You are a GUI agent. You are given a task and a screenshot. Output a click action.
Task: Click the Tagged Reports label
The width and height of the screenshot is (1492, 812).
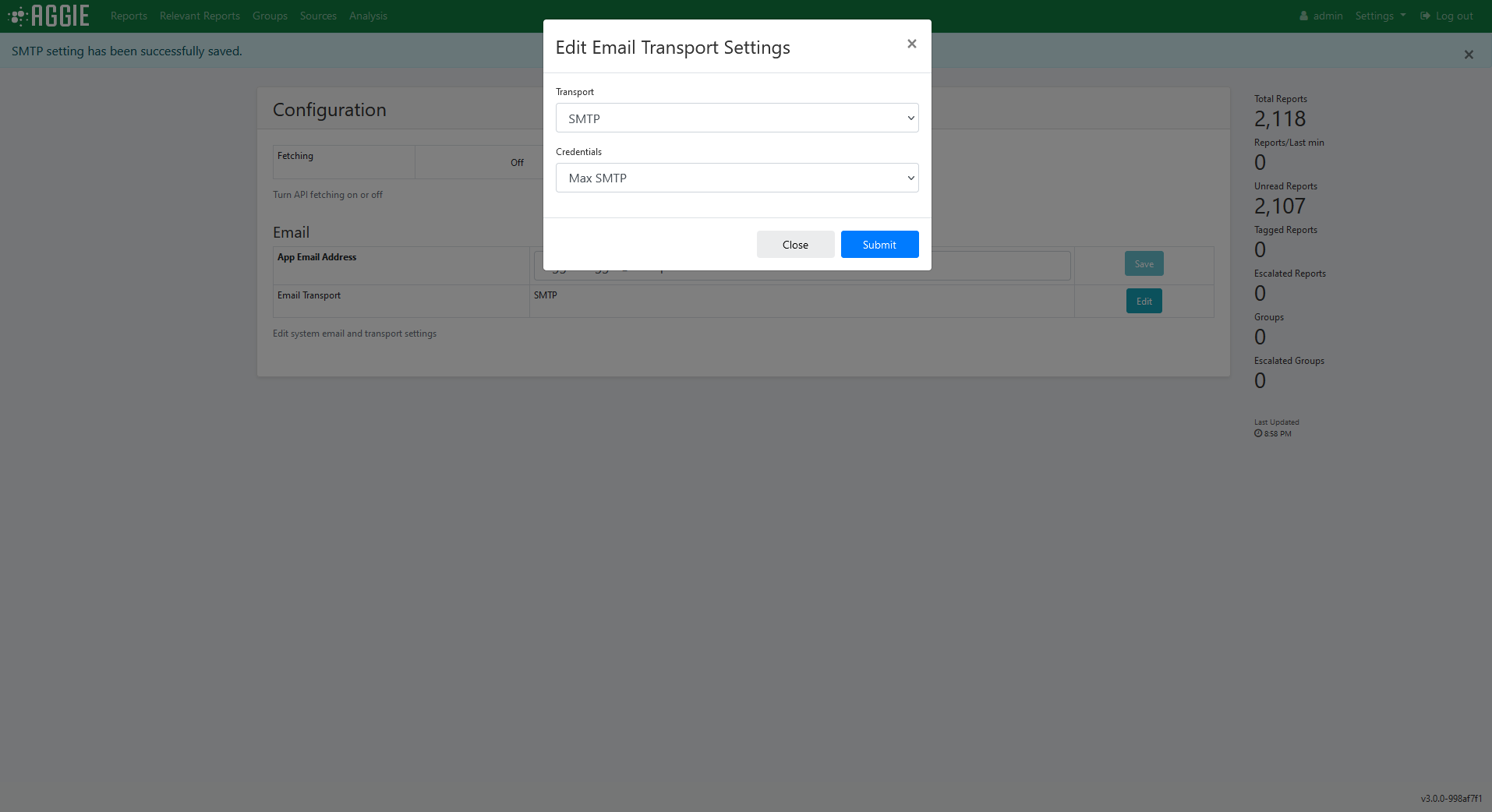(1285, 230)
